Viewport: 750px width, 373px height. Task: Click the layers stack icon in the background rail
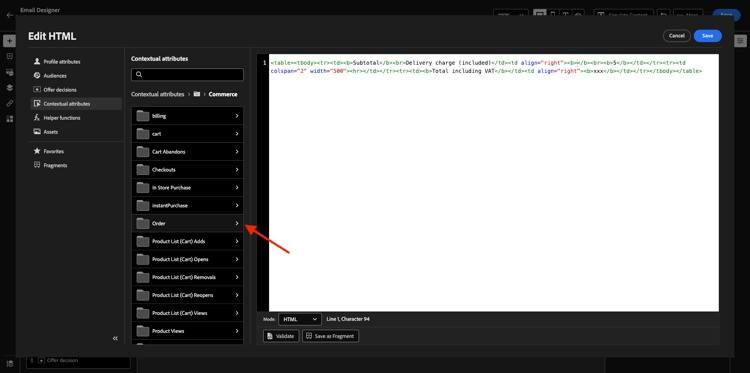coord(9,88)
